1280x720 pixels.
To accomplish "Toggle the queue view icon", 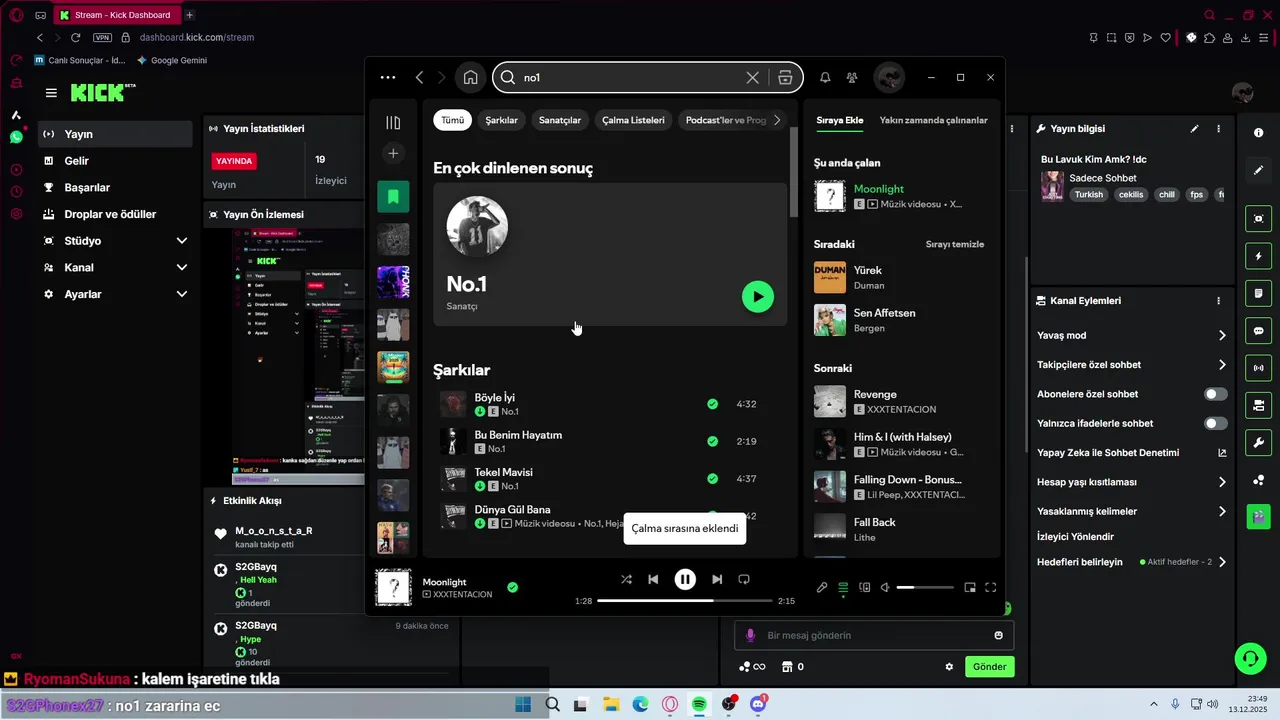I will pyautogui.click(x=843, y=588).
